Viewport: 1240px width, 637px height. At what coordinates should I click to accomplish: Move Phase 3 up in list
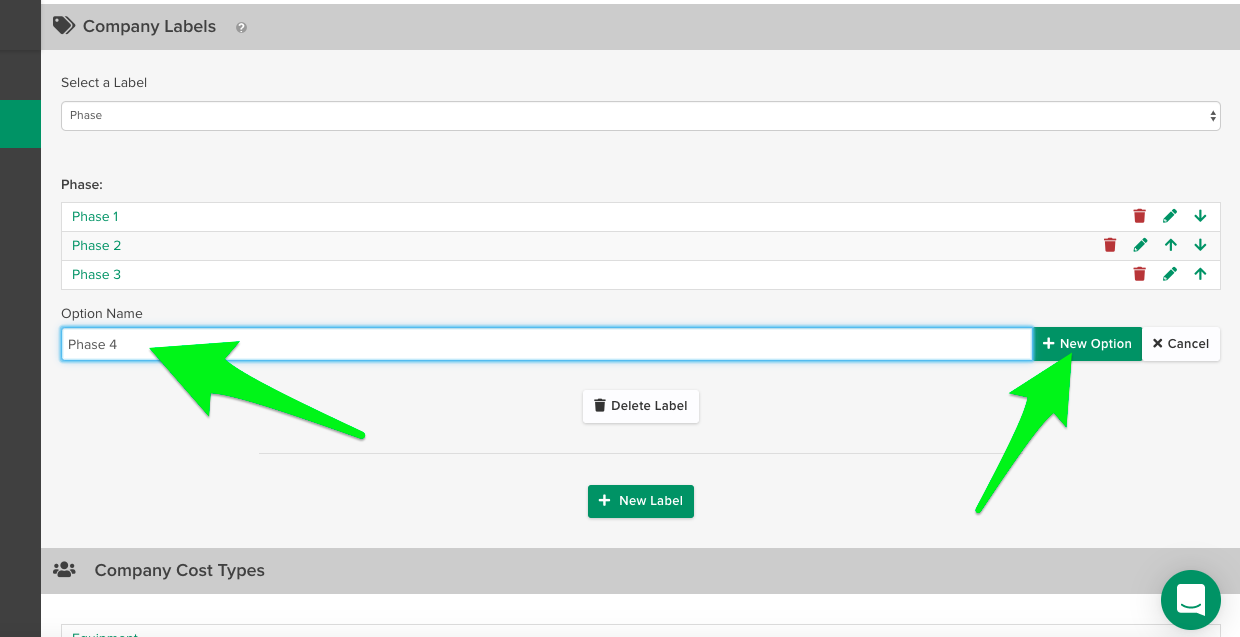[x=1200, y=274]
